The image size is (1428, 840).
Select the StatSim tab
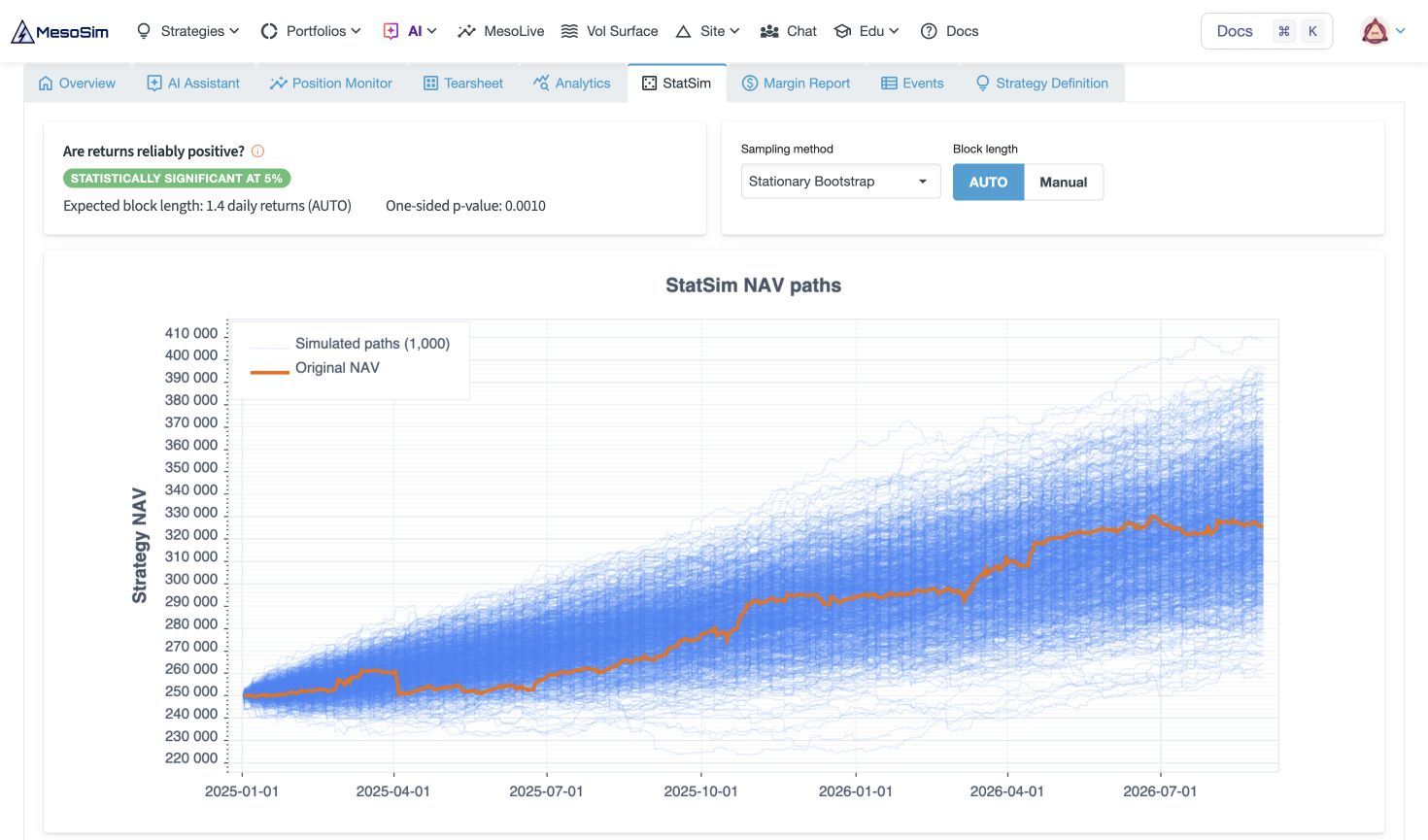pos(676,84)
